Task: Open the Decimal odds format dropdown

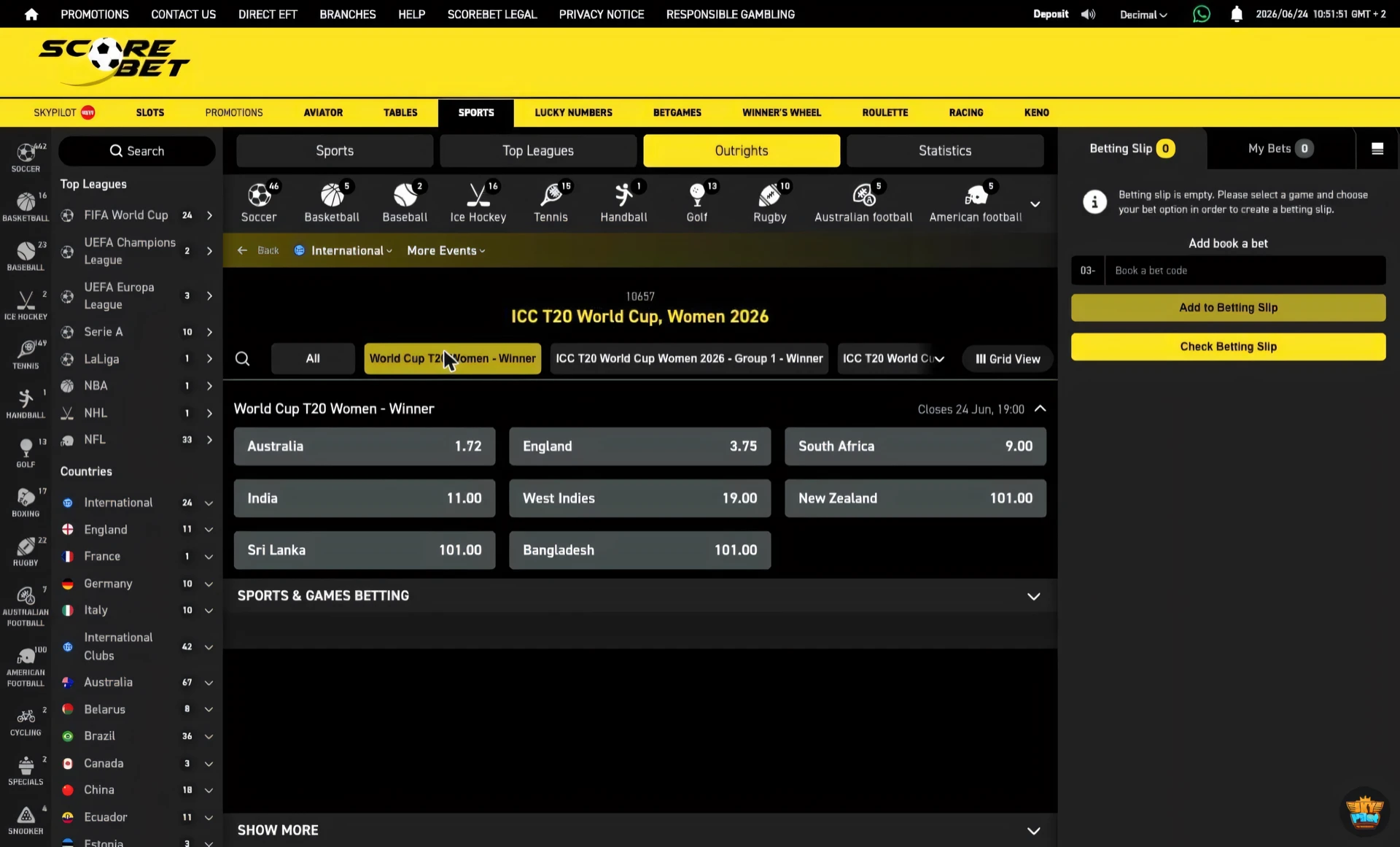Action: (1143, 15)
